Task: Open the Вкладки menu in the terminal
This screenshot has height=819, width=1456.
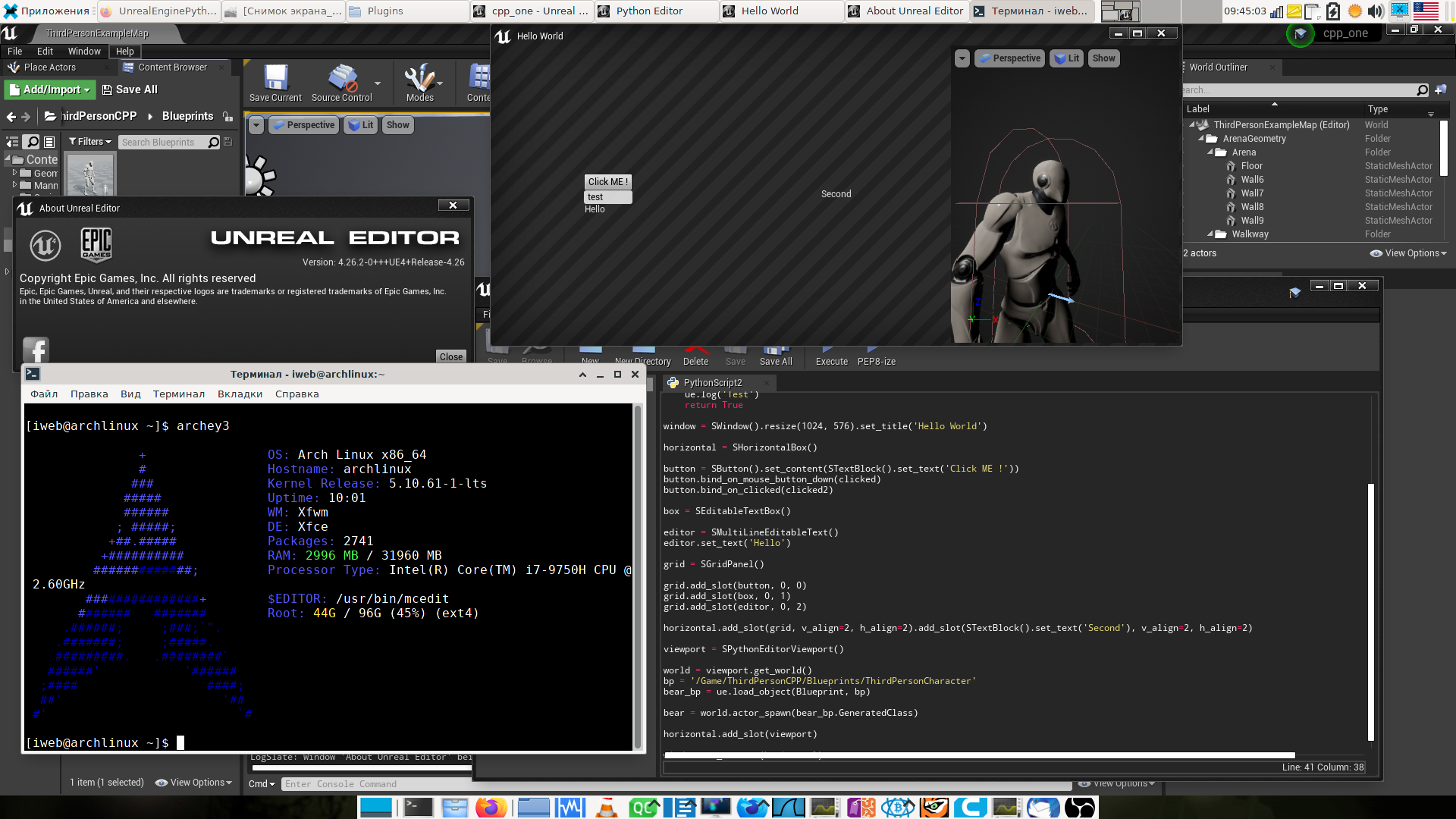Action: [x=240, y=394]
